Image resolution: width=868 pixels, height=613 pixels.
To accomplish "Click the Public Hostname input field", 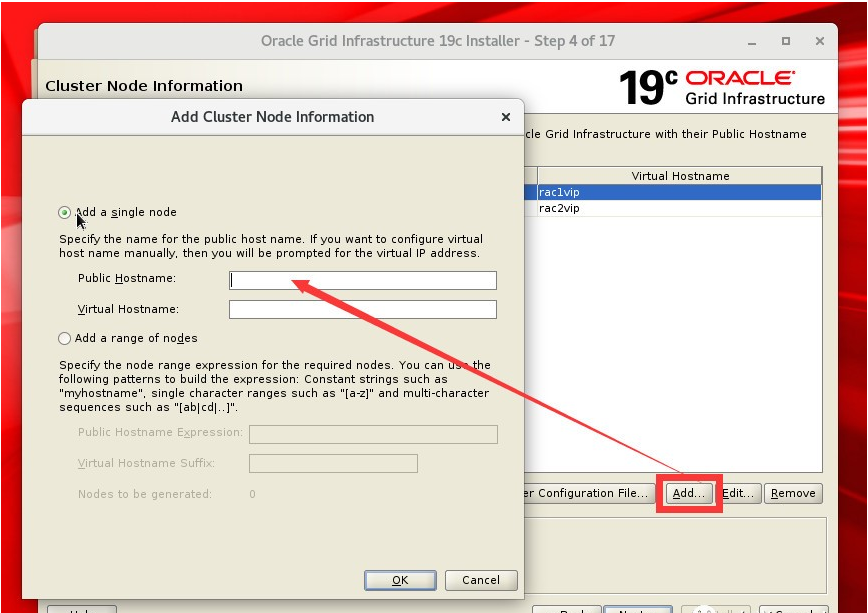I will 363,280.
